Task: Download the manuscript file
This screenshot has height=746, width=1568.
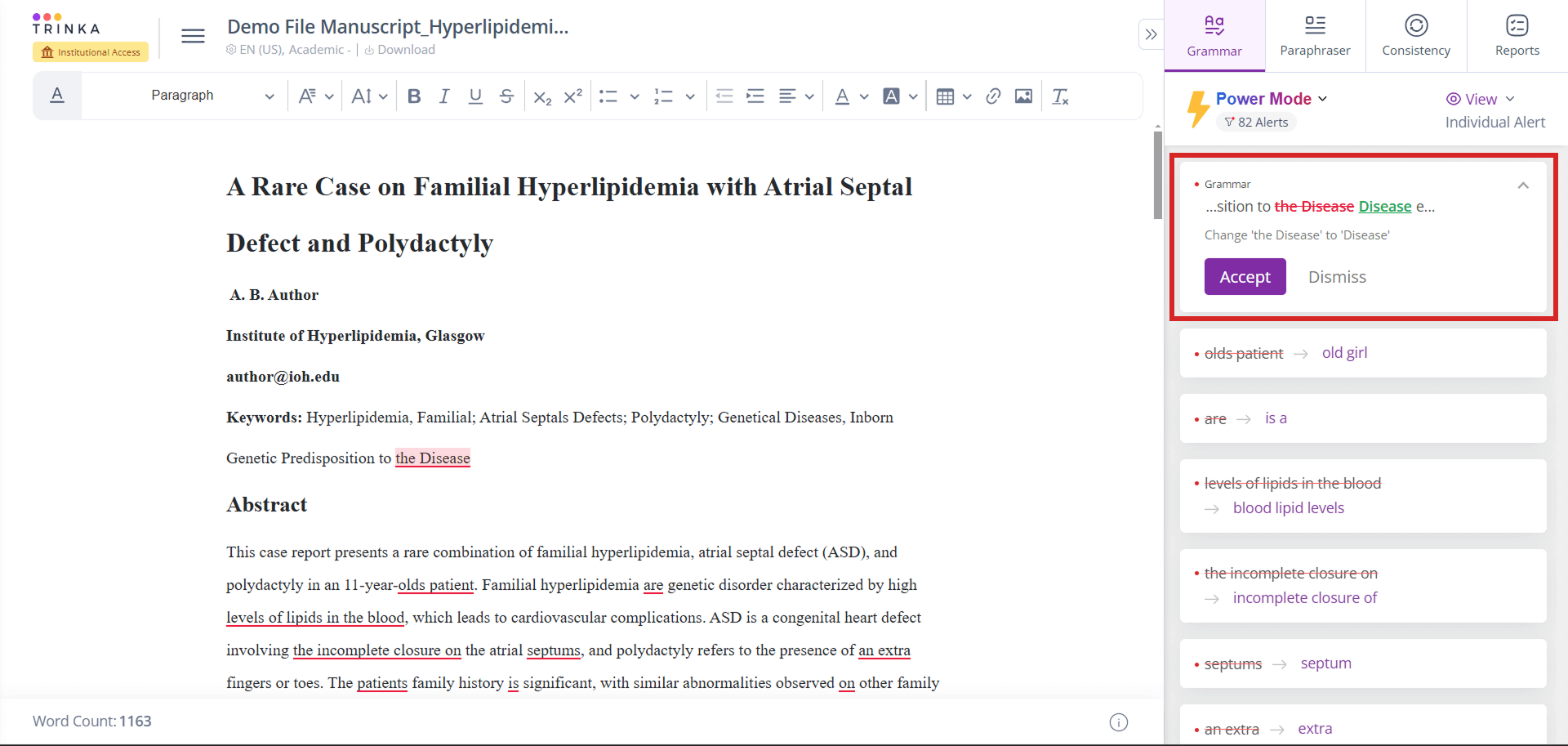Action: (x=399, y=50)
